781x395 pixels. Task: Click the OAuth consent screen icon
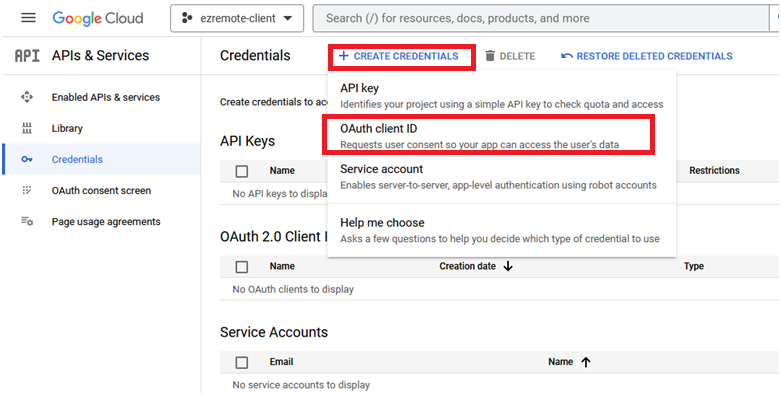[27, 190]
